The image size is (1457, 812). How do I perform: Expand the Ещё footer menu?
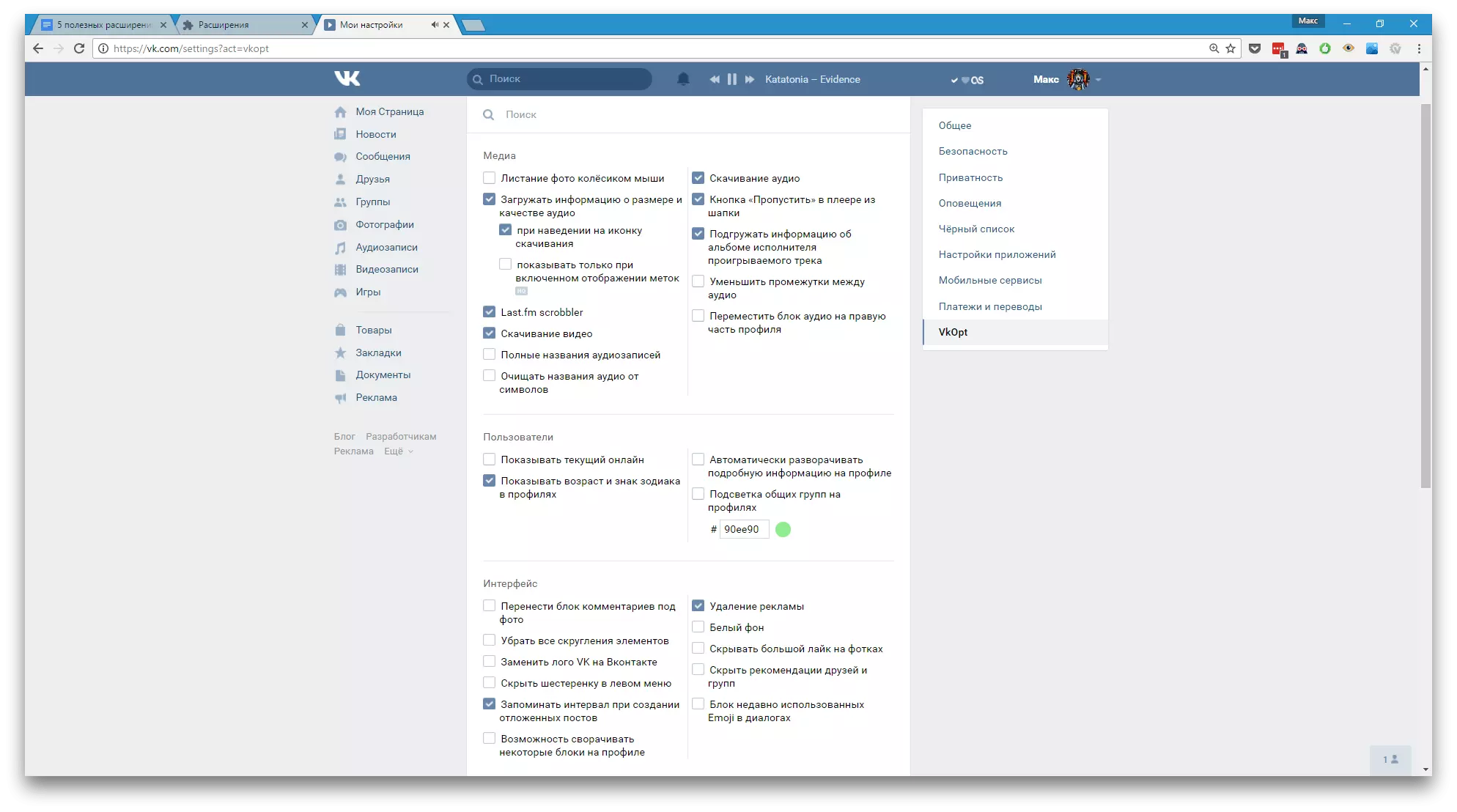[398, 451]
